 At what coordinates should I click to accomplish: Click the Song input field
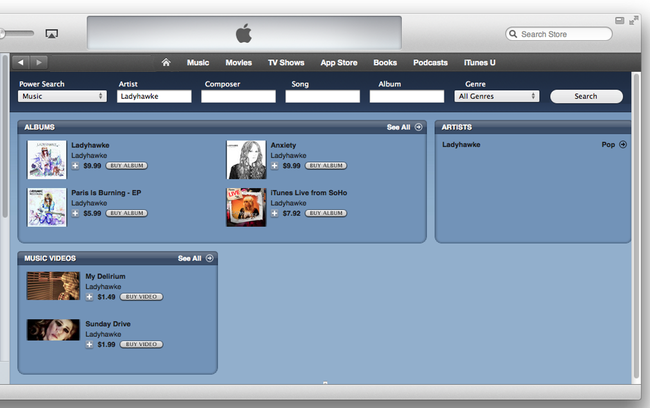click(323, 96)
